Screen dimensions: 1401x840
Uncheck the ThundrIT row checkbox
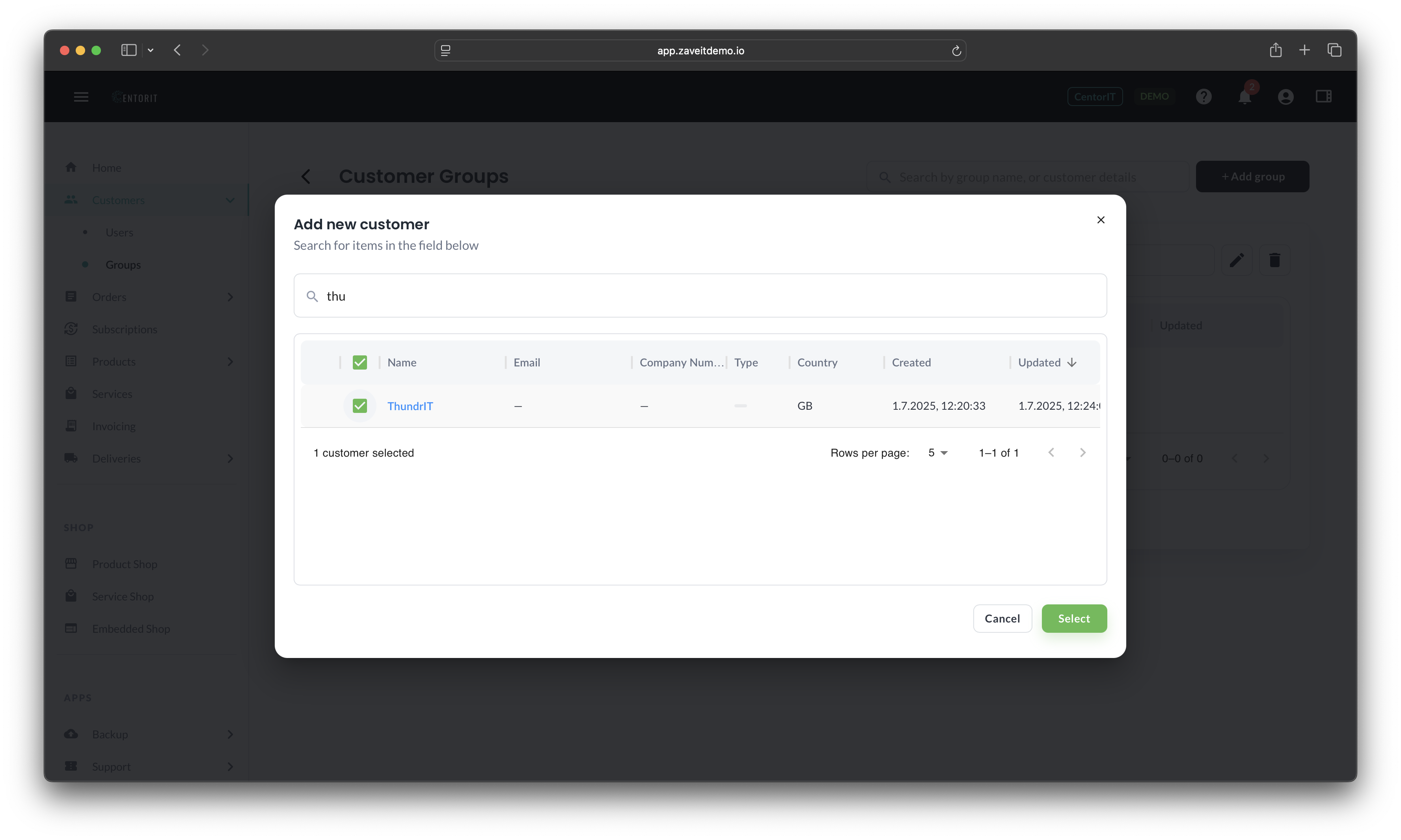click(360, 406)
